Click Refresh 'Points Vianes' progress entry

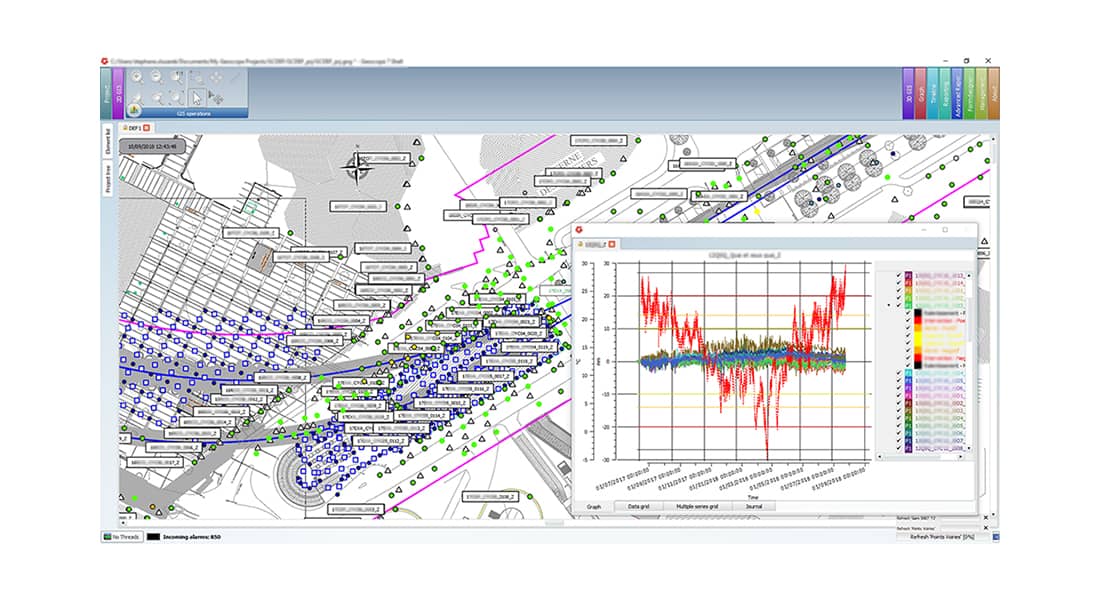click(x=942, y=537)
